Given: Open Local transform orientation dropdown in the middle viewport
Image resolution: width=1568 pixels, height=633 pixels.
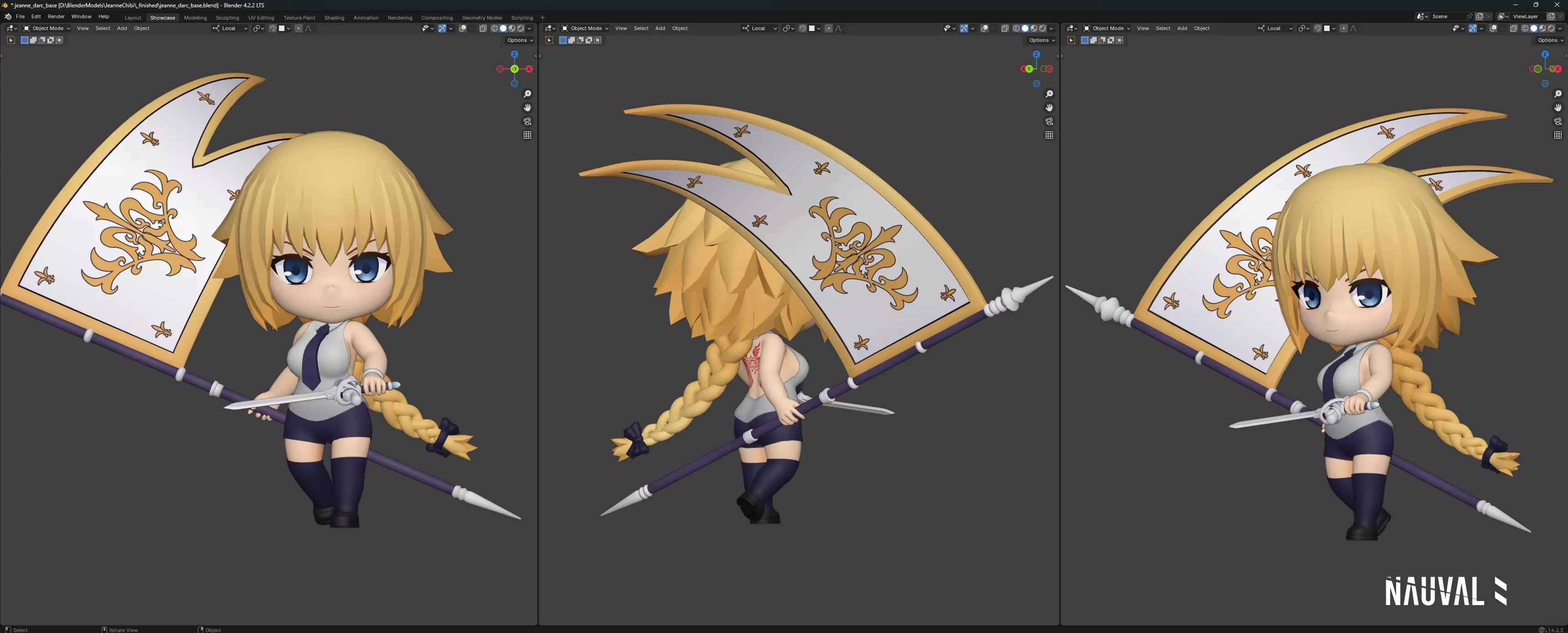Looking at the screenshot, I should pos(760,28).
